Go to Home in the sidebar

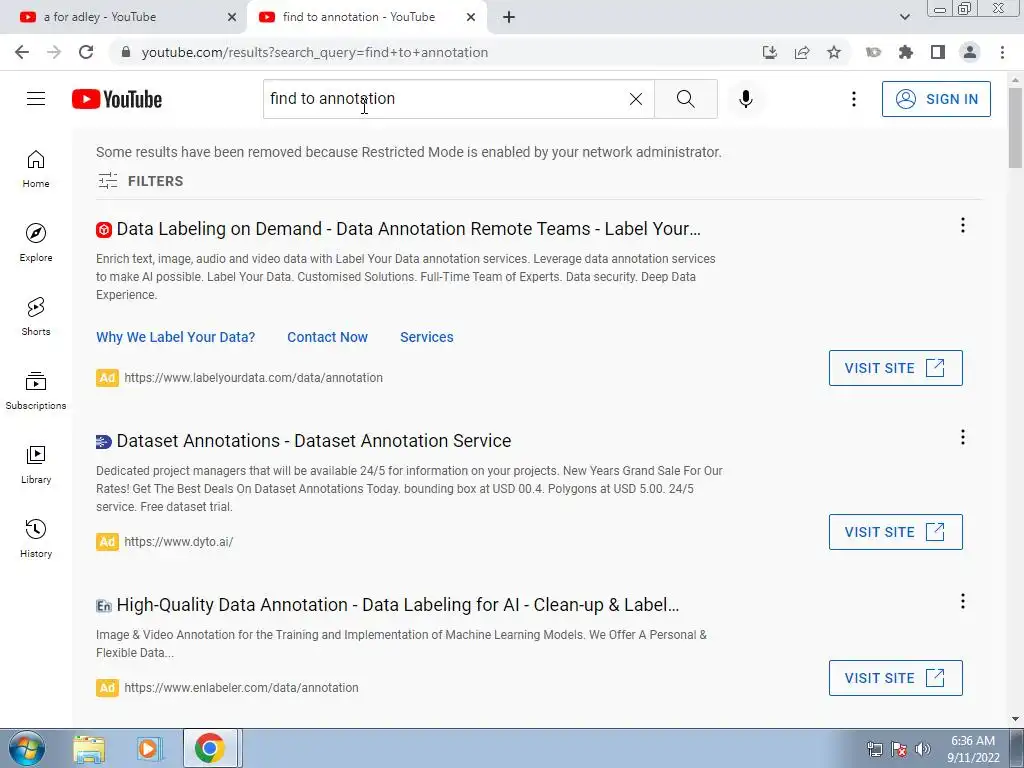pyautogui.click(x=36, y=169)
